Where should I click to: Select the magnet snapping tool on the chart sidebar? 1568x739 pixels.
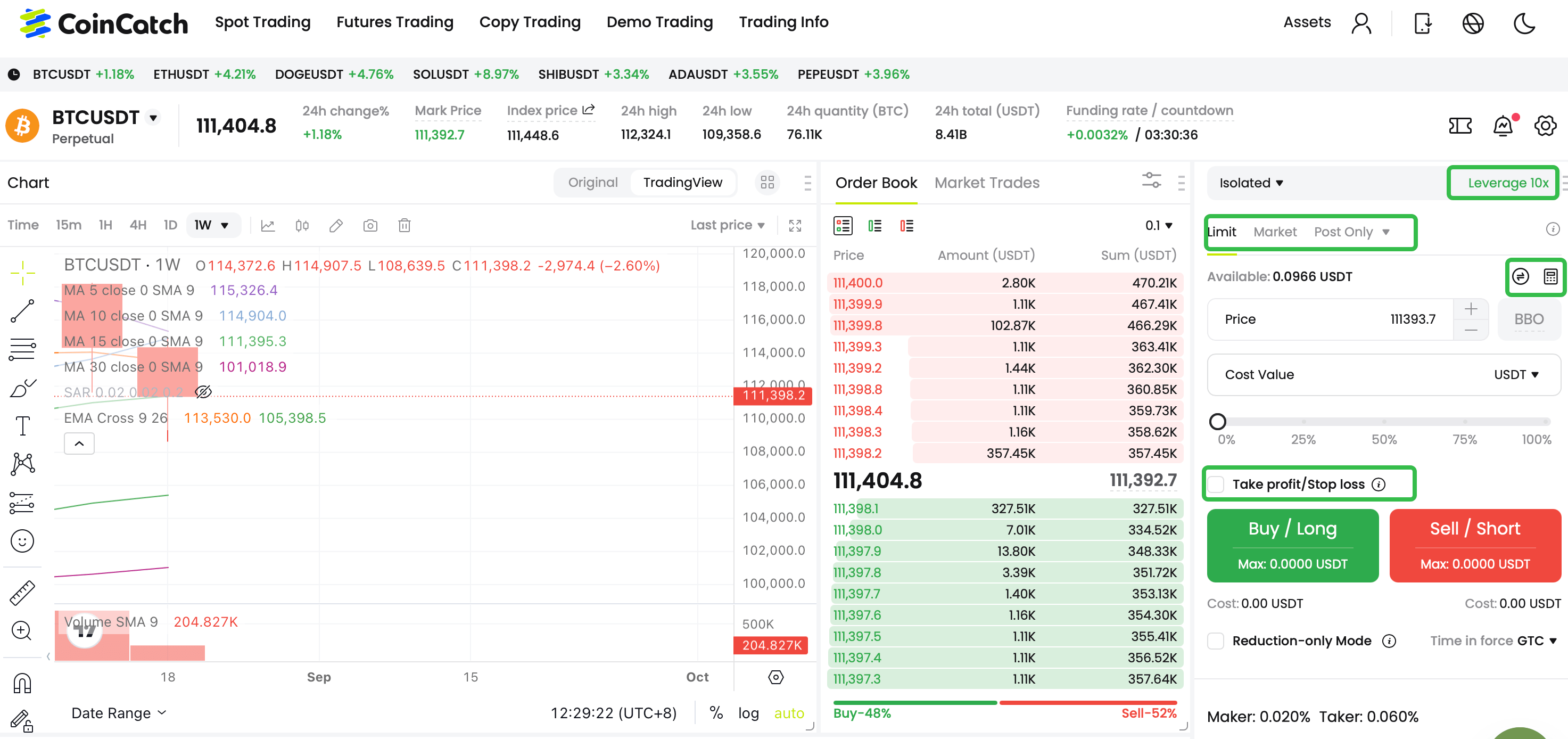coord(22,683)
